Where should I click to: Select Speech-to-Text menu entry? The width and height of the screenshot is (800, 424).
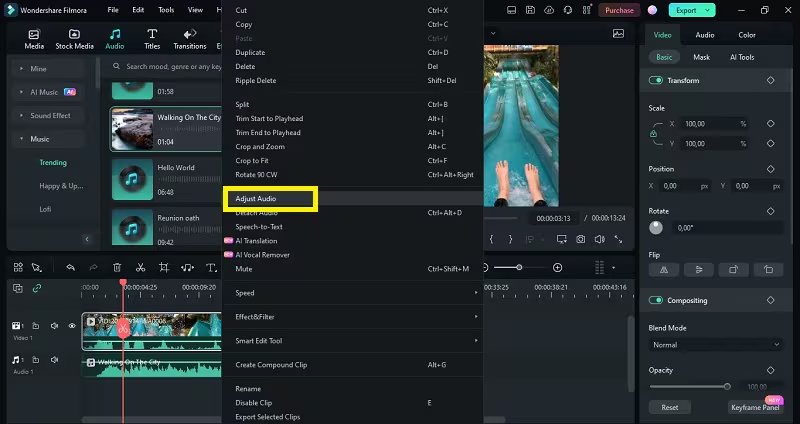(353, 227)
